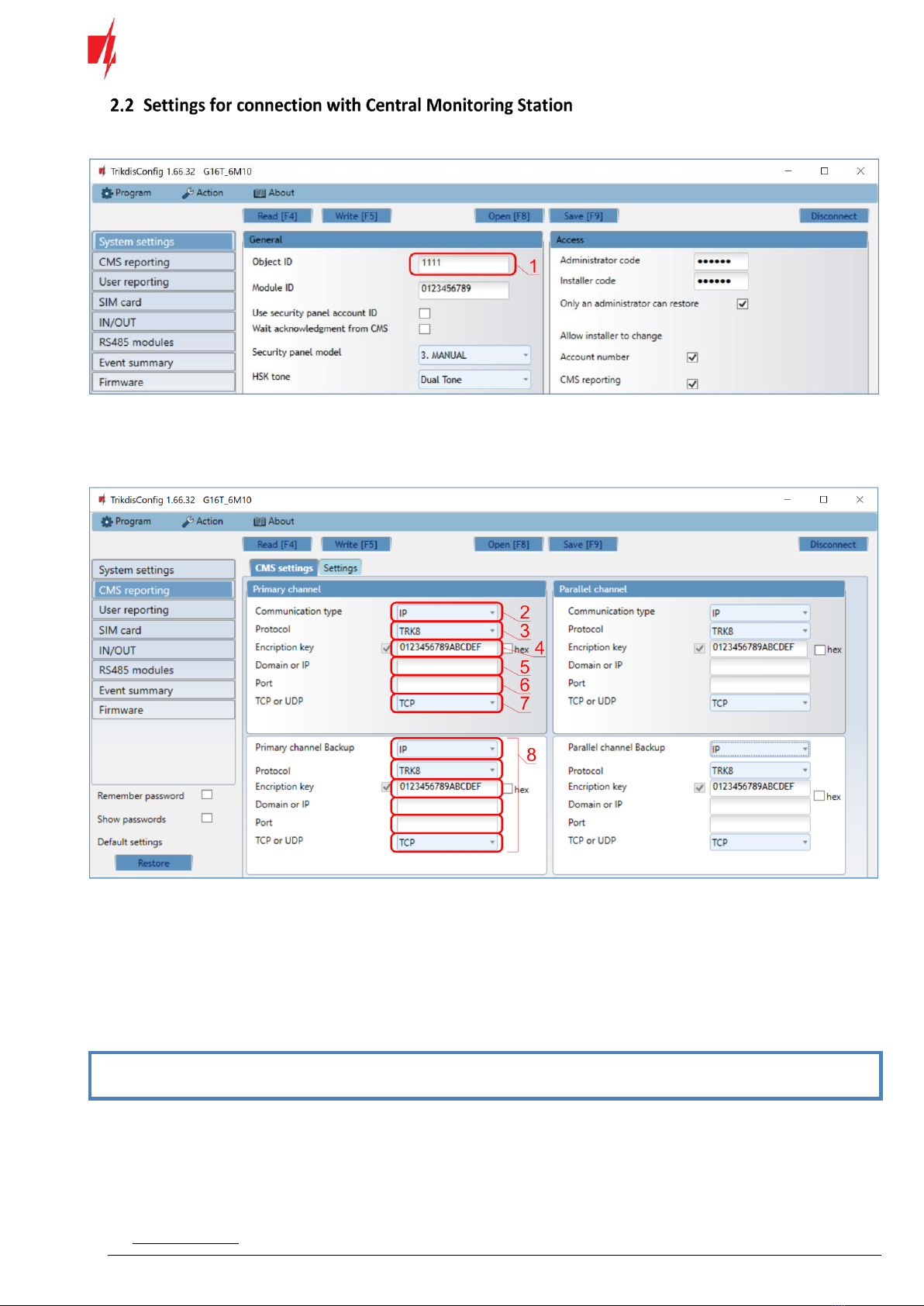Image resolution: width=924 pixels, height=1306 pixels.
Task: Open the Parallel channel Backup type dropdown
Action: [760, 749]
